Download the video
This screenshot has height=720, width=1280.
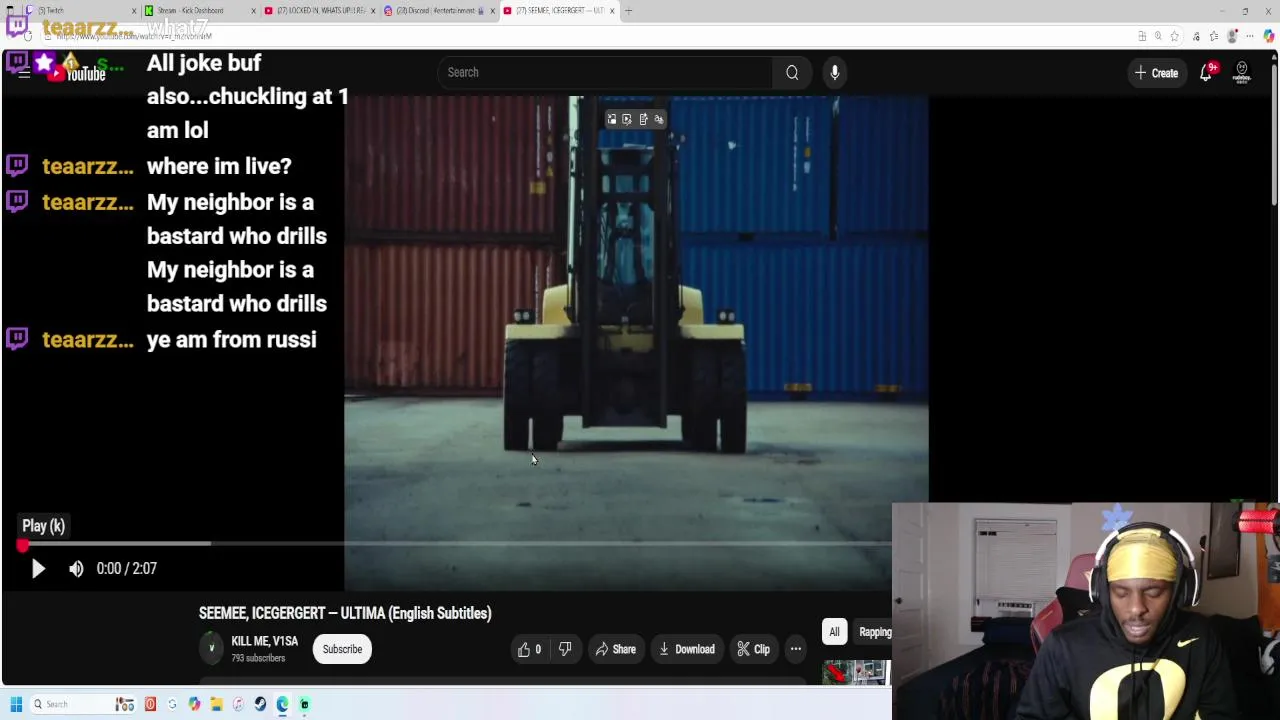coord(686,649)
